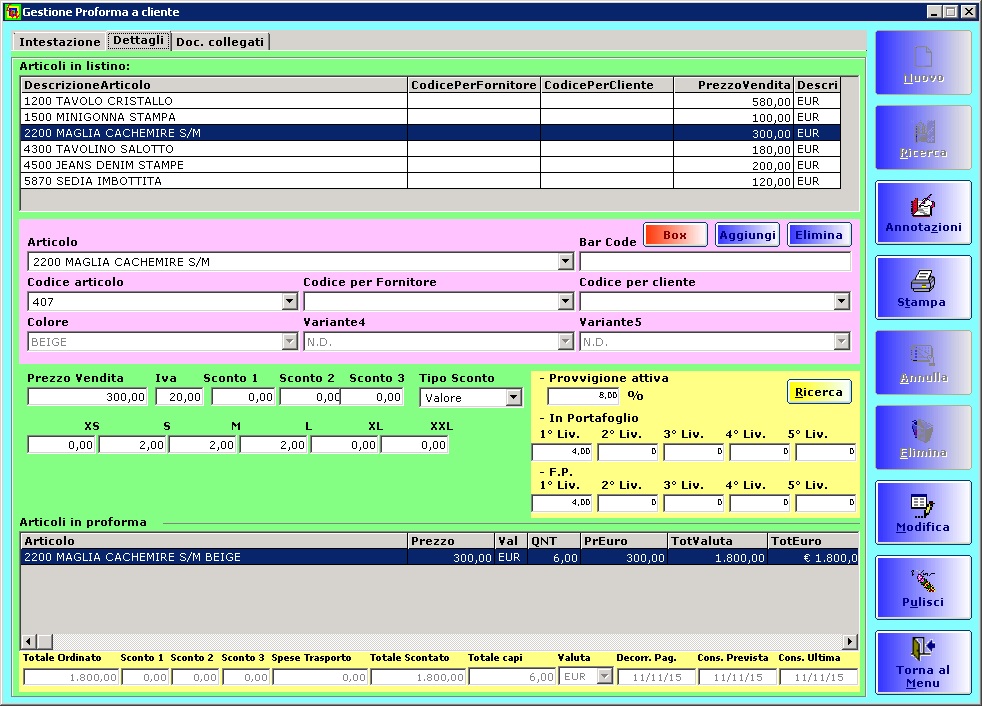
Task: Click TotValuta column header
Action: tap(717, 541)
